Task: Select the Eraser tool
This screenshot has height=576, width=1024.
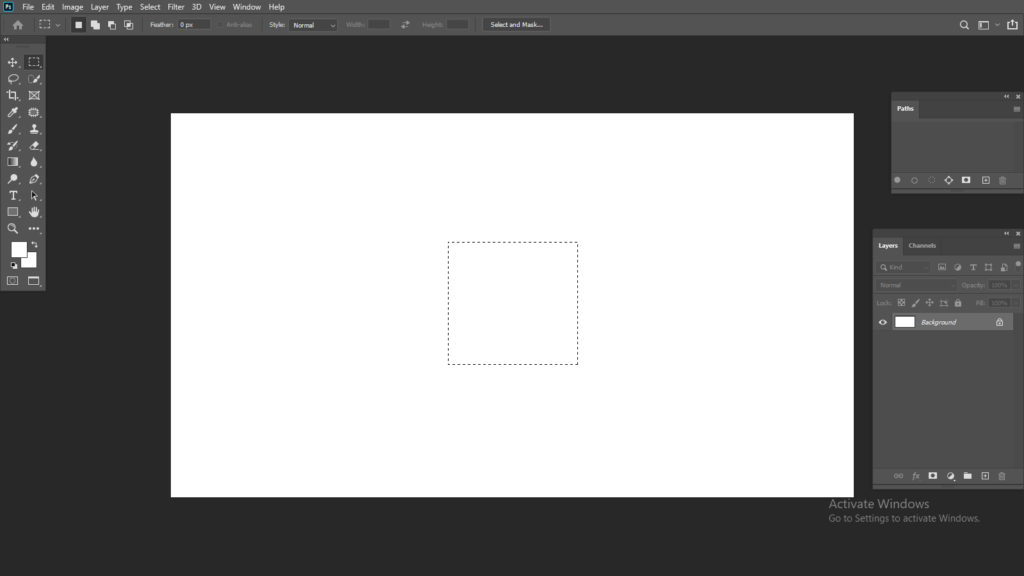Action: click(x=34, y=146)
